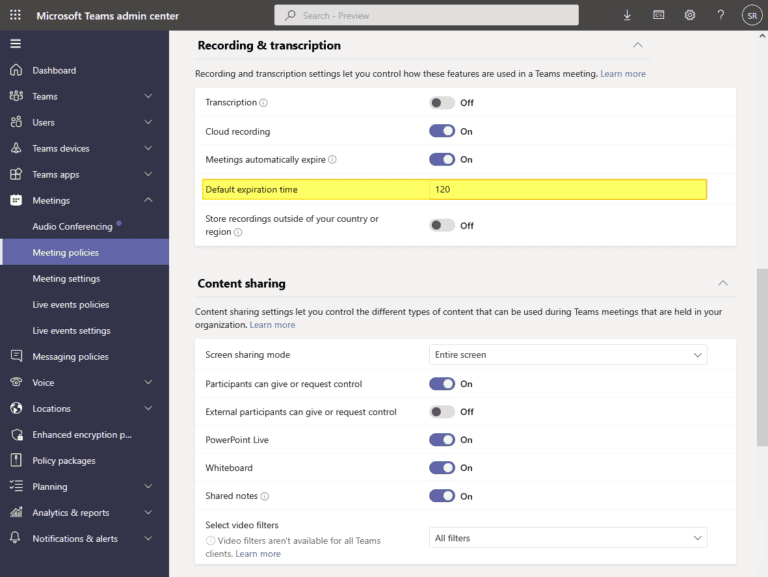Toggle Meetings automatically expire off
Image resolution: width=768 pixels, height=577 pixels.
pos(442,160)
